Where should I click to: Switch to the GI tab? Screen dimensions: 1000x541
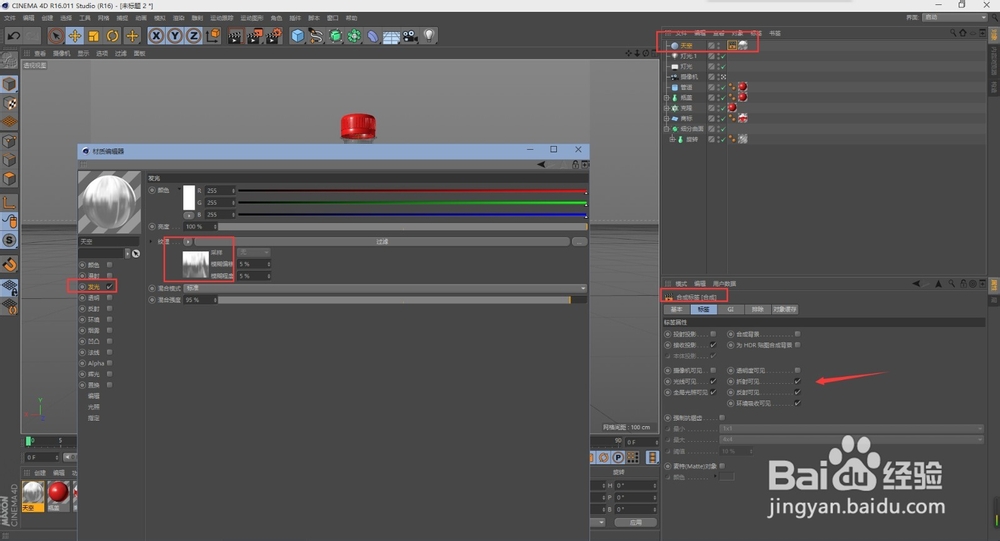pos(731,309)
